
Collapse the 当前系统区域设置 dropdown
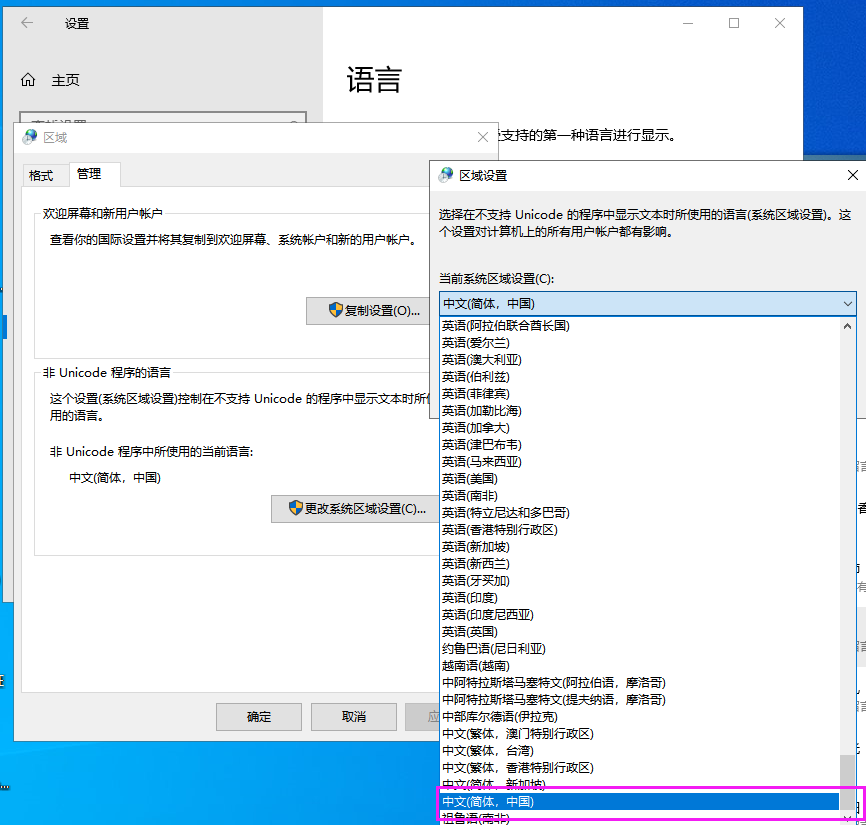coord(847,303)
